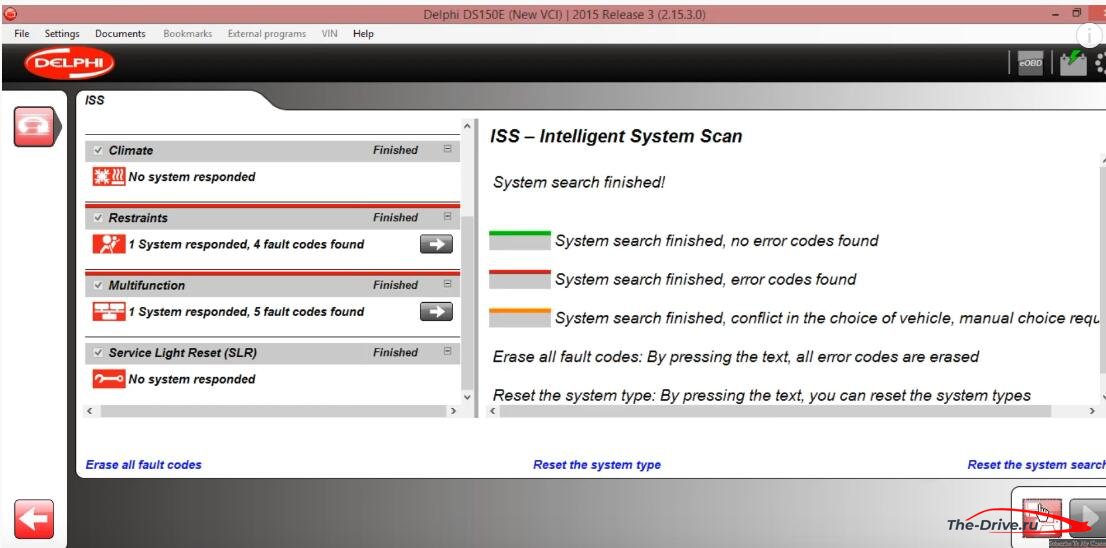The image size is (1106, 548).
Task: Click Erase all fault codes link
Action: [x=143, y=465]
